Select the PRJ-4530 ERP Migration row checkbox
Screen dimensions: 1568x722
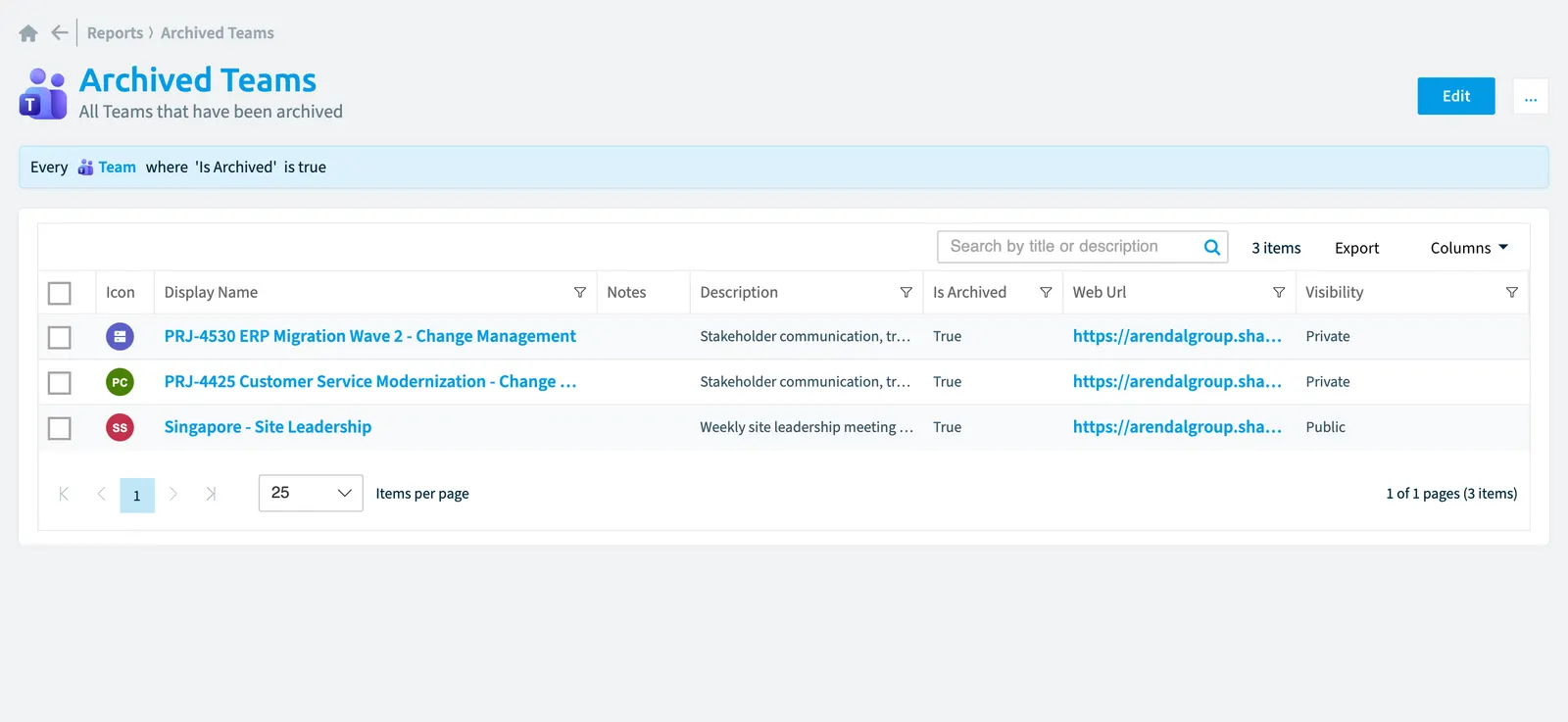click(x=60, y=337)
